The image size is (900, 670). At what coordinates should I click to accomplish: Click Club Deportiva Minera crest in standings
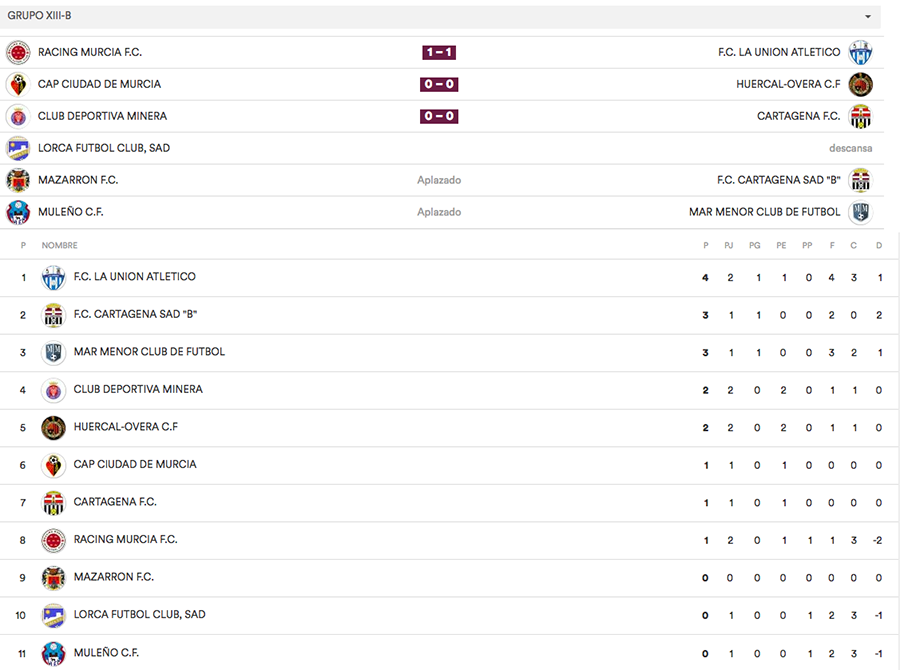click(53, 390)
